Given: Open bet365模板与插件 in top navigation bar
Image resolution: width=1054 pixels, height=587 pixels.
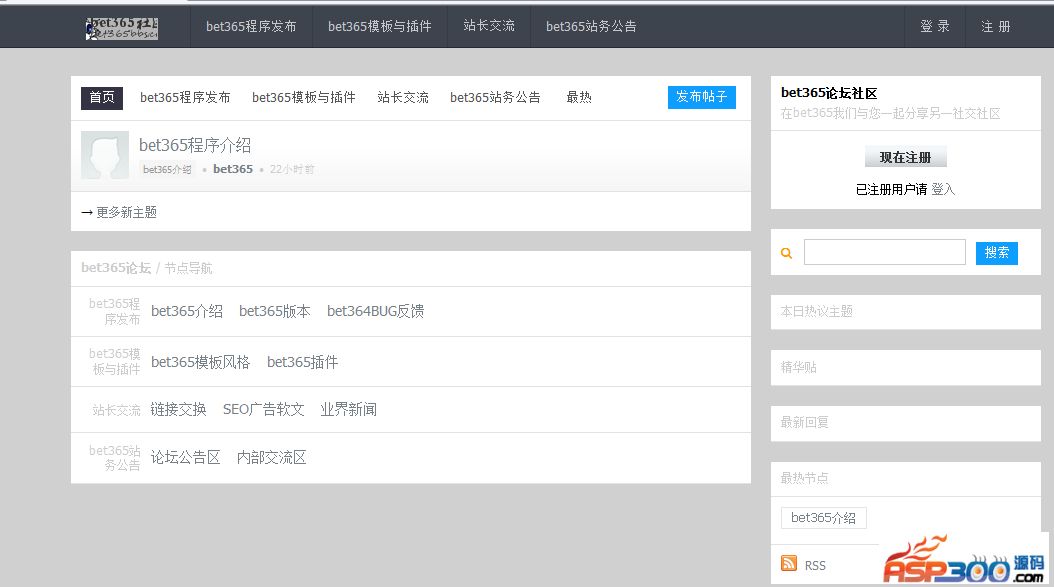Looking at the screenshot, I should (x=379, y=27).
